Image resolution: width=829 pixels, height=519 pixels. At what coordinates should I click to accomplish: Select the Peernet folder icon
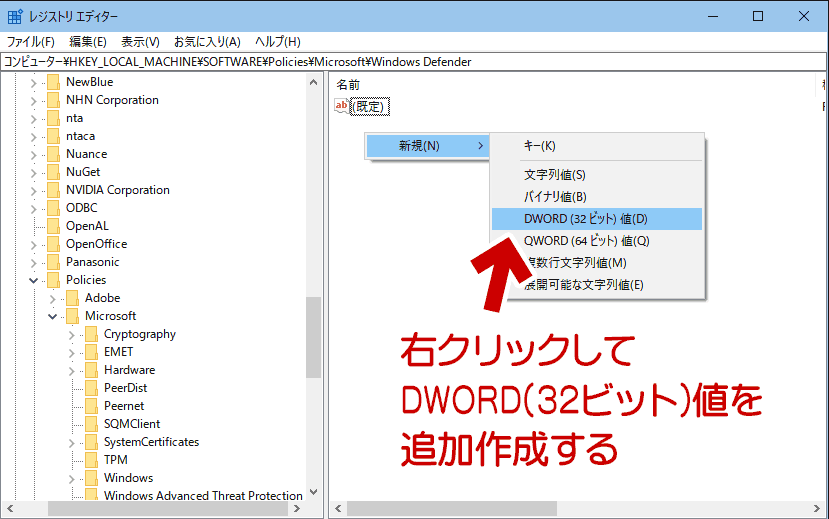(x=91, y=406)
